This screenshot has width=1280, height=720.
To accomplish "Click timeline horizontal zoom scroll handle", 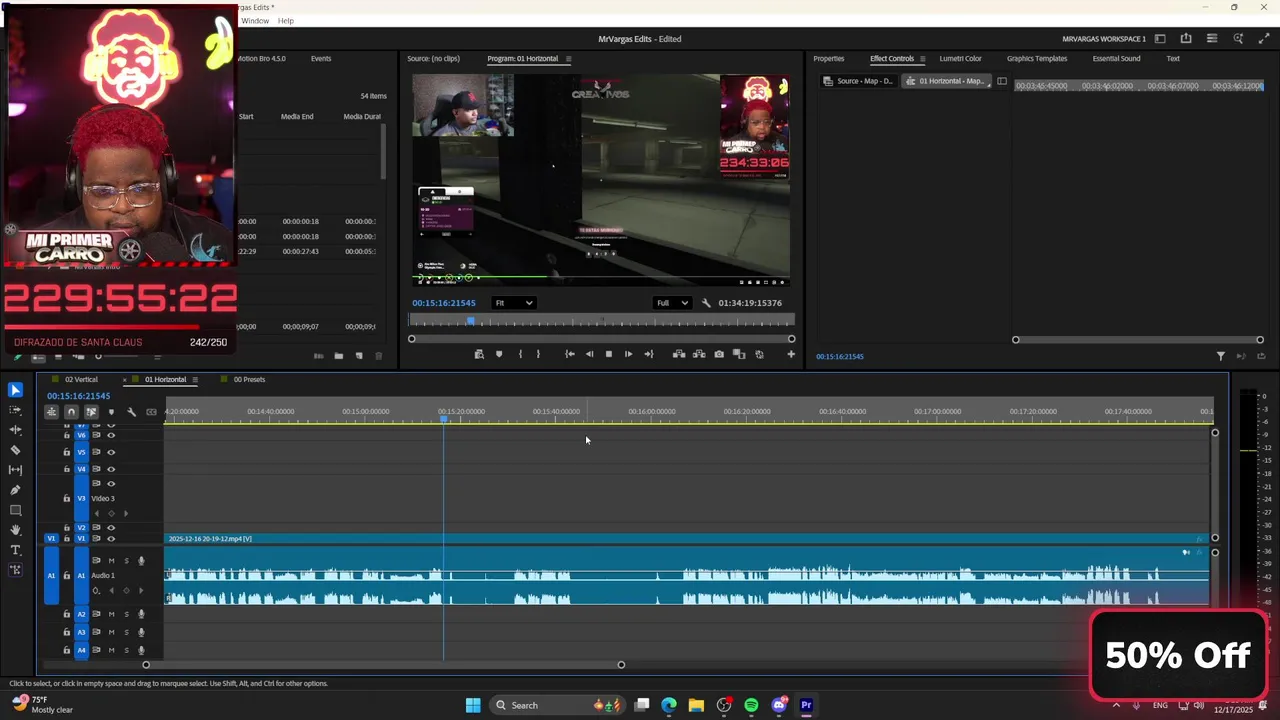I will coord(621,665).
